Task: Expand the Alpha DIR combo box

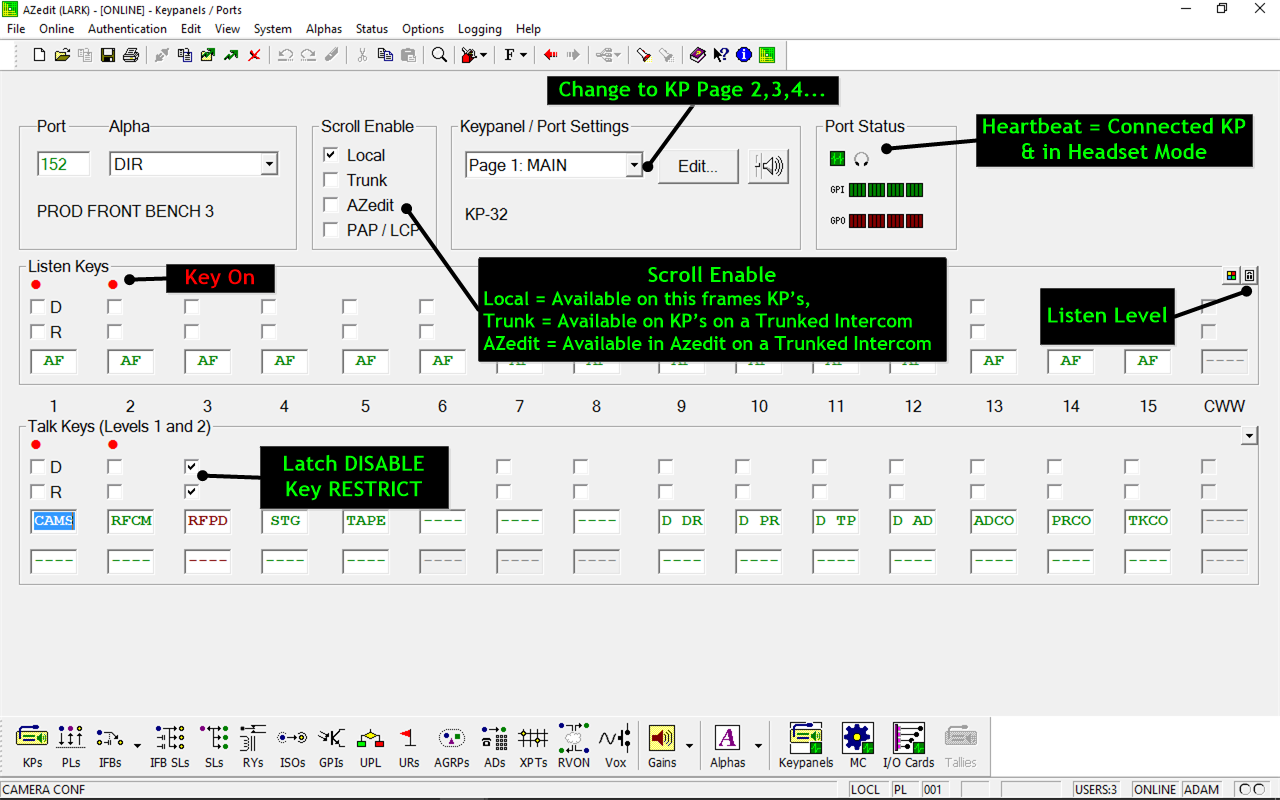Action: [x=268, y=164]
